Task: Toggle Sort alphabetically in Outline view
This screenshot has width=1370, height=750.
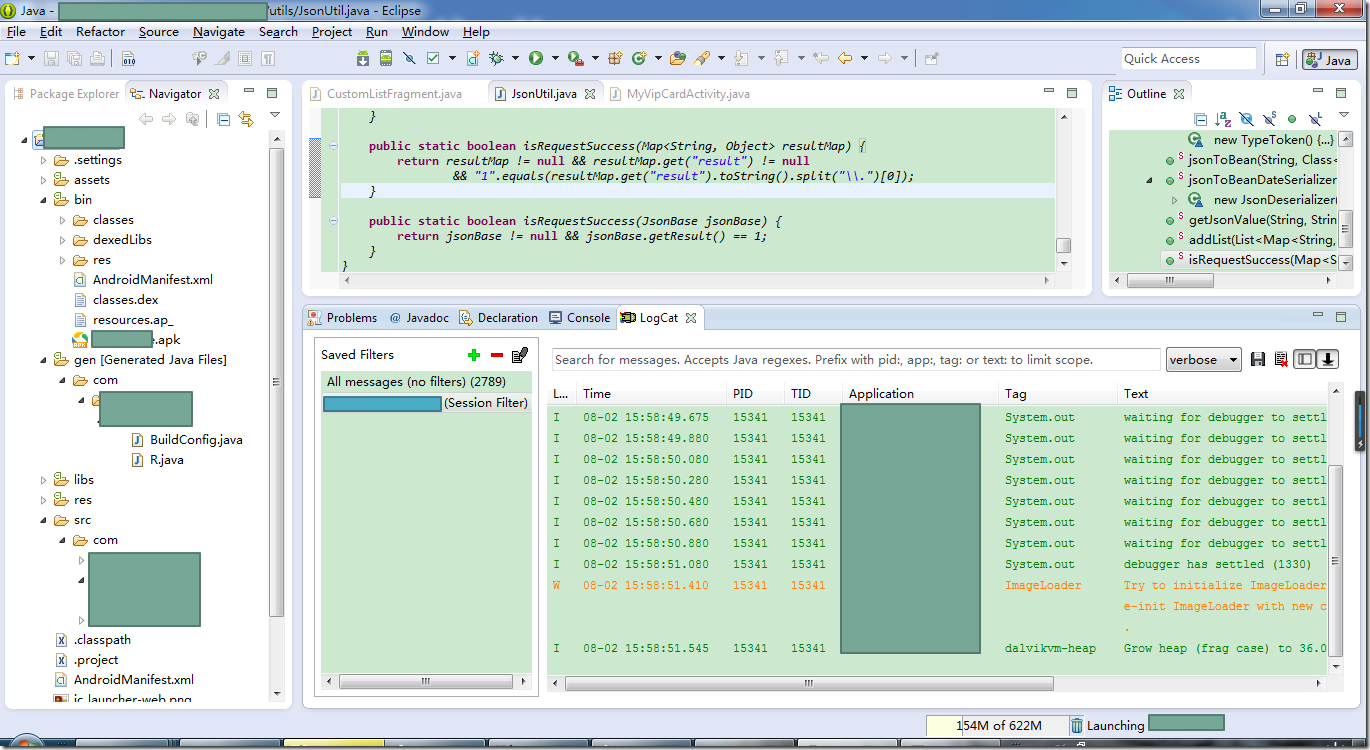Action: pos(1223,119)
